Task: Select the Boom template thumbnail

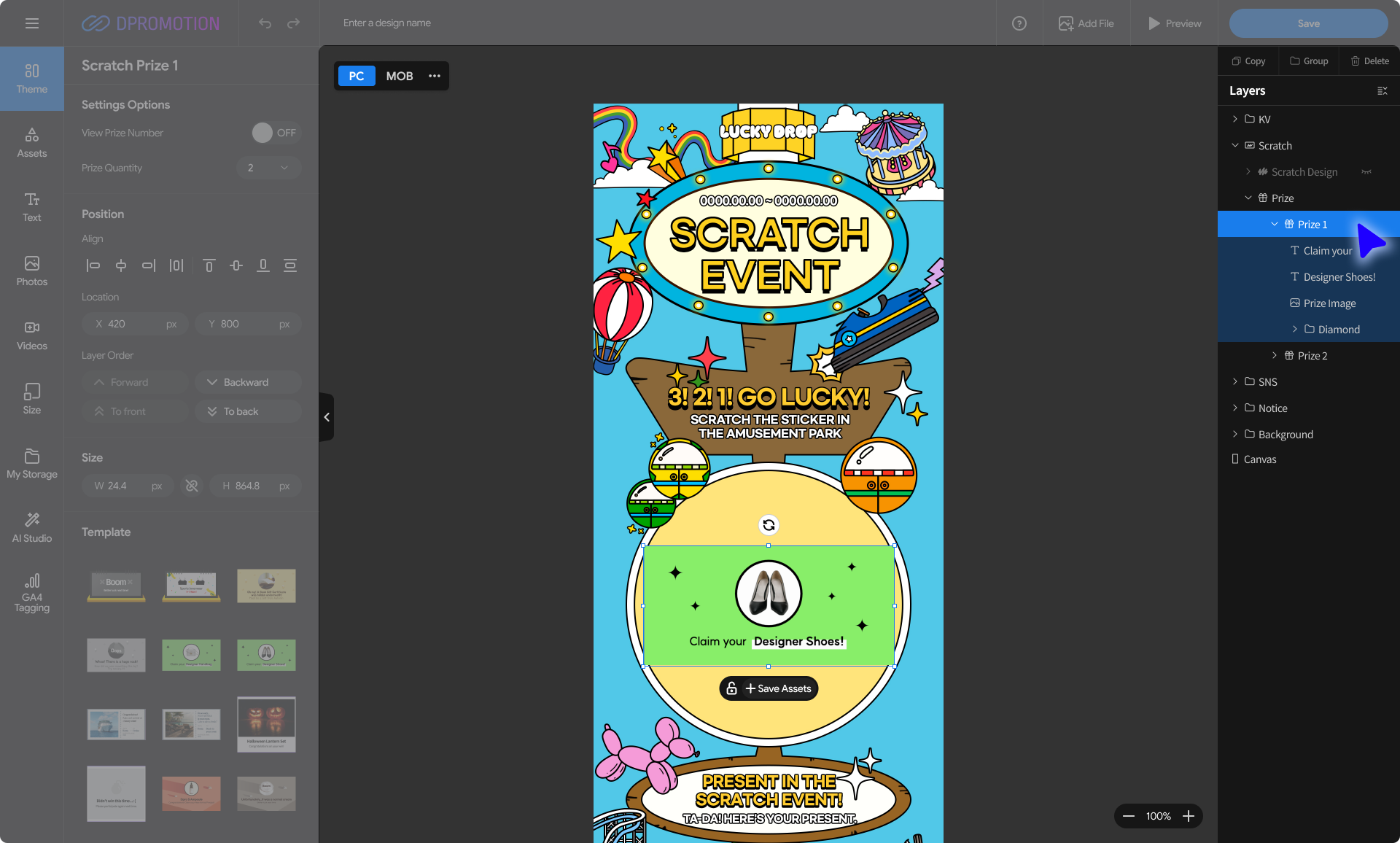Action: pos(116,585)
